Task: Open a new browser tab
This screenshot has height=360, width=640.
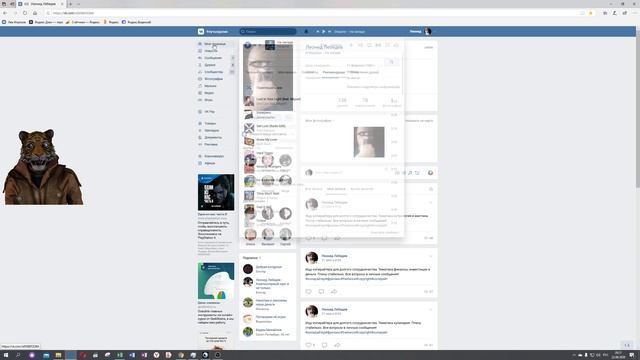Action: tap(70, 4)
